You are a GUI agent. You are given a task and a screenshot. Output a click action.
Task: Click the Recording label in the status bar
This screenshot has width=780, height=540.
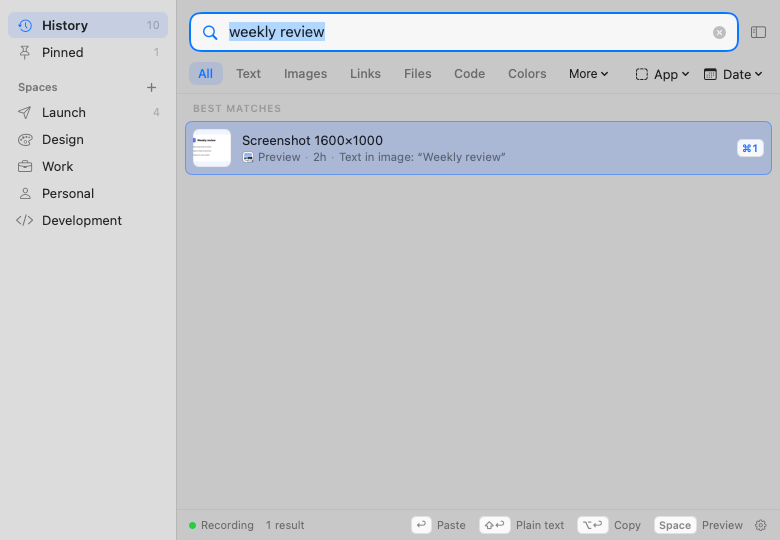pos(227,525)
